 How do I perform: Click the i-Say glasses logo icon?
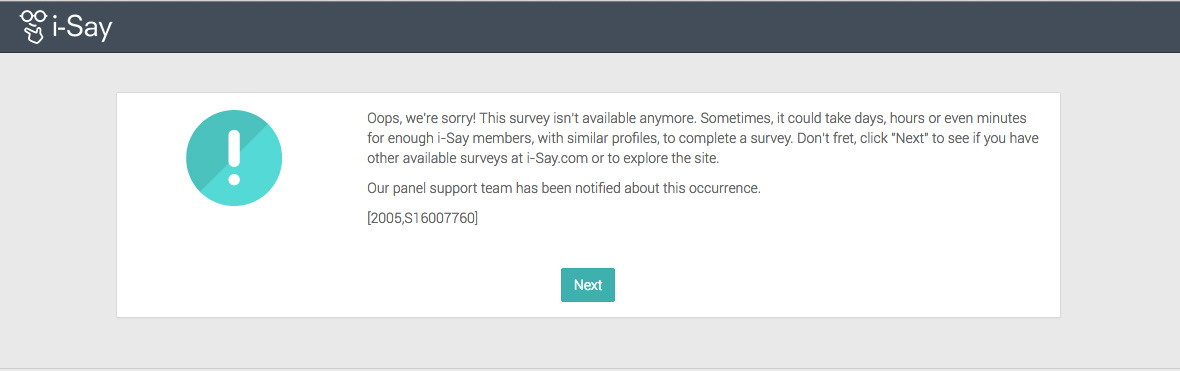pyautogui.click(x=33, y=26)
